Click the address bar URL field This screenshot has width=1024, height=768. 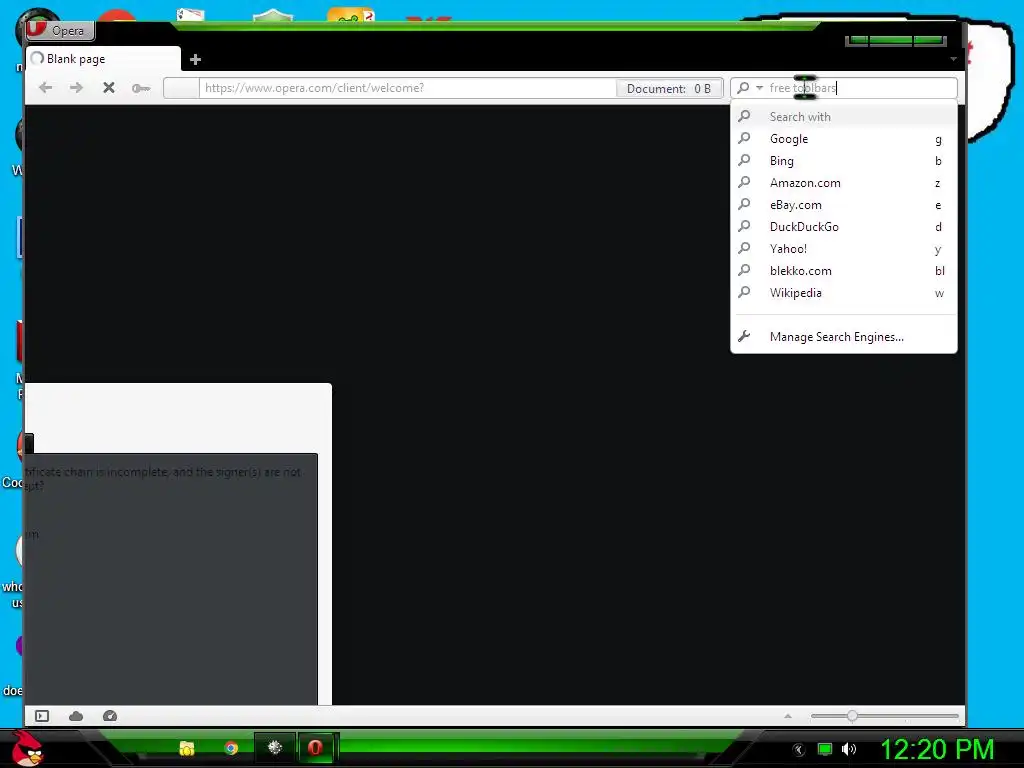pos(408,88)
